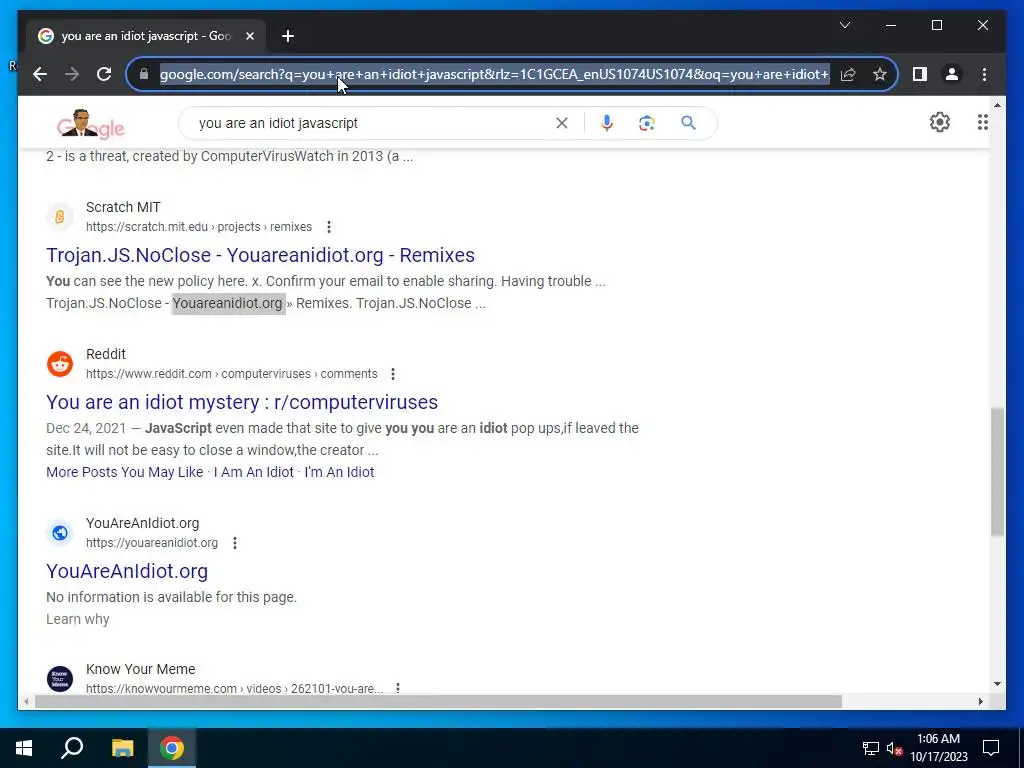Click the 'I Am An Idiot' sublink
1024x768 pixels.
coord(253,472)
